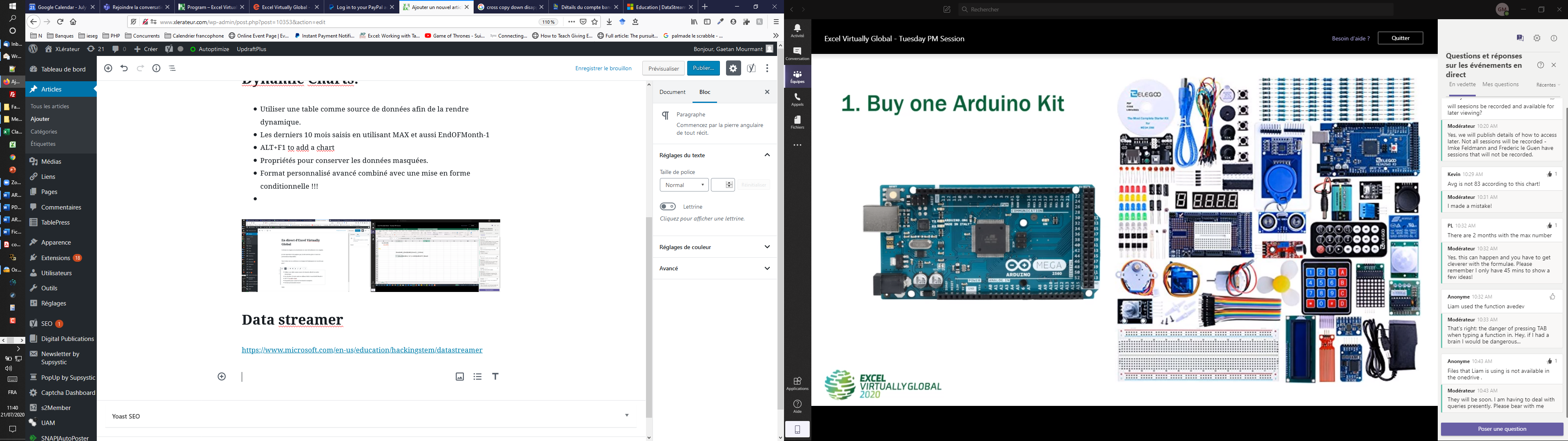Insert image block icon in editor

459,377
